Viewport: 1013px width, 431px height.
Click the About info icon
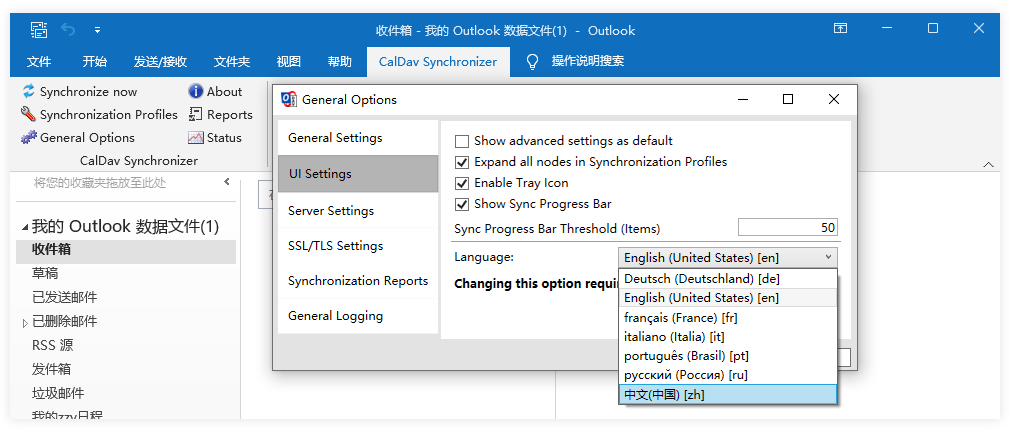196,91
